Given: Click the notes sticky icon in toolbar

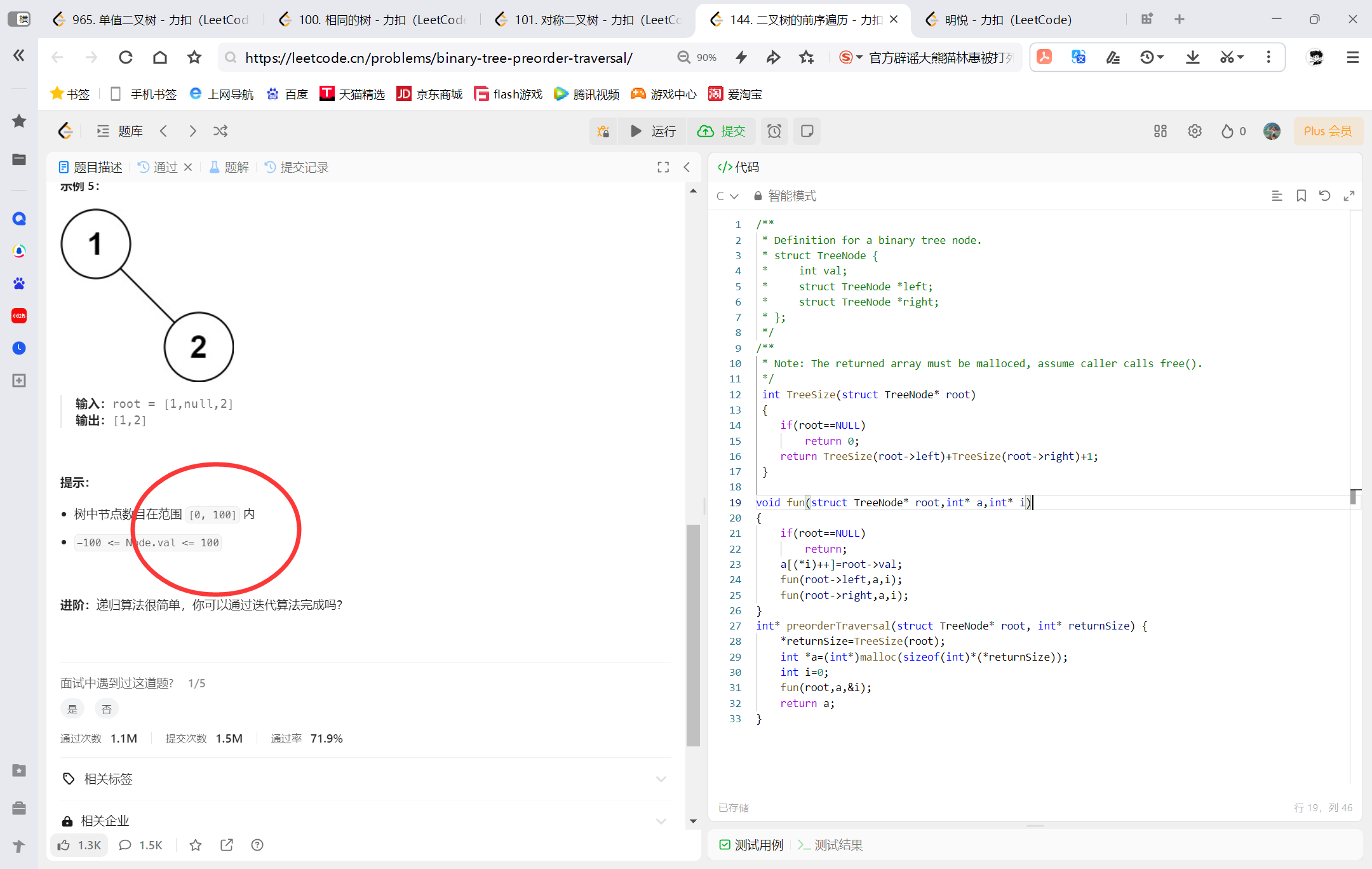Looking at the screenshot, I should [807, 131].
